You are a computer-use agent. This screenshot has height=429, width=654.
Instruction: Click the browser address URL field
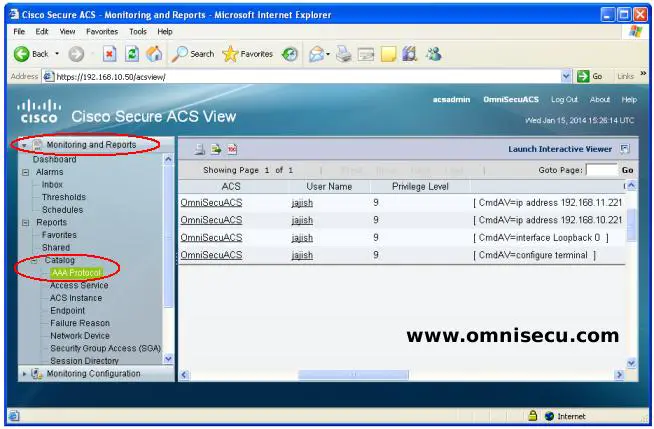click(308, 77)
